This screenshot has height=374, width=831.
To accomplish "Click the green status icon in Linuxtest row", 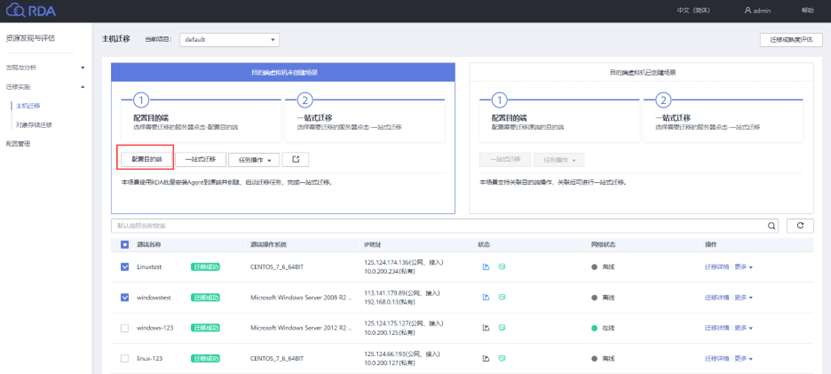I will 502,267.
